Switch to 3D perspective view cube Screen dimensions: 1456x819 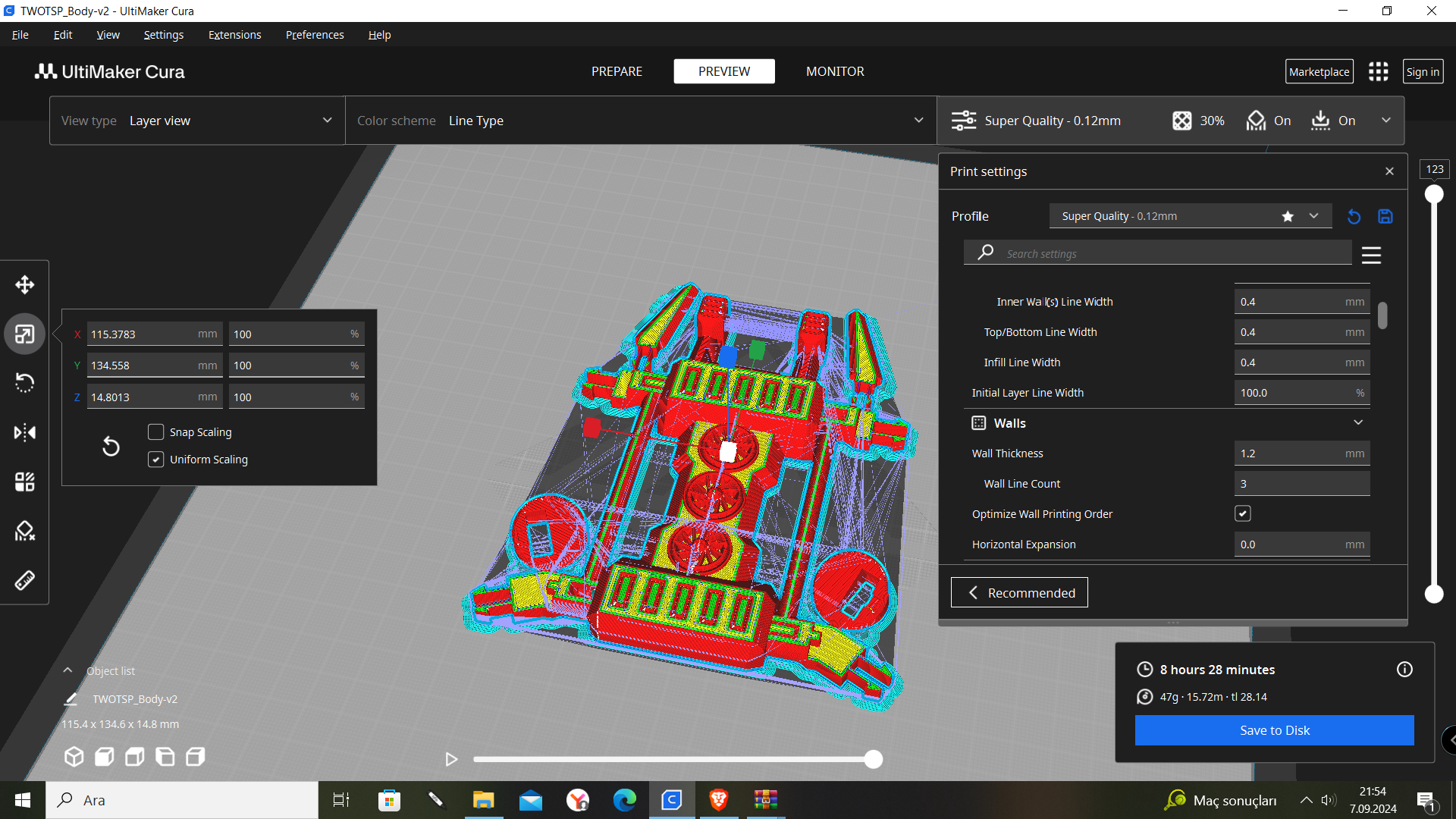tap(74, 756)
